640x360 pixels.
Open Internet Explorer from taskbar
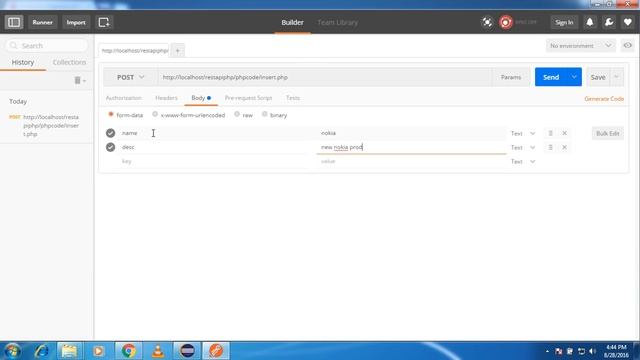pos(41,351)
